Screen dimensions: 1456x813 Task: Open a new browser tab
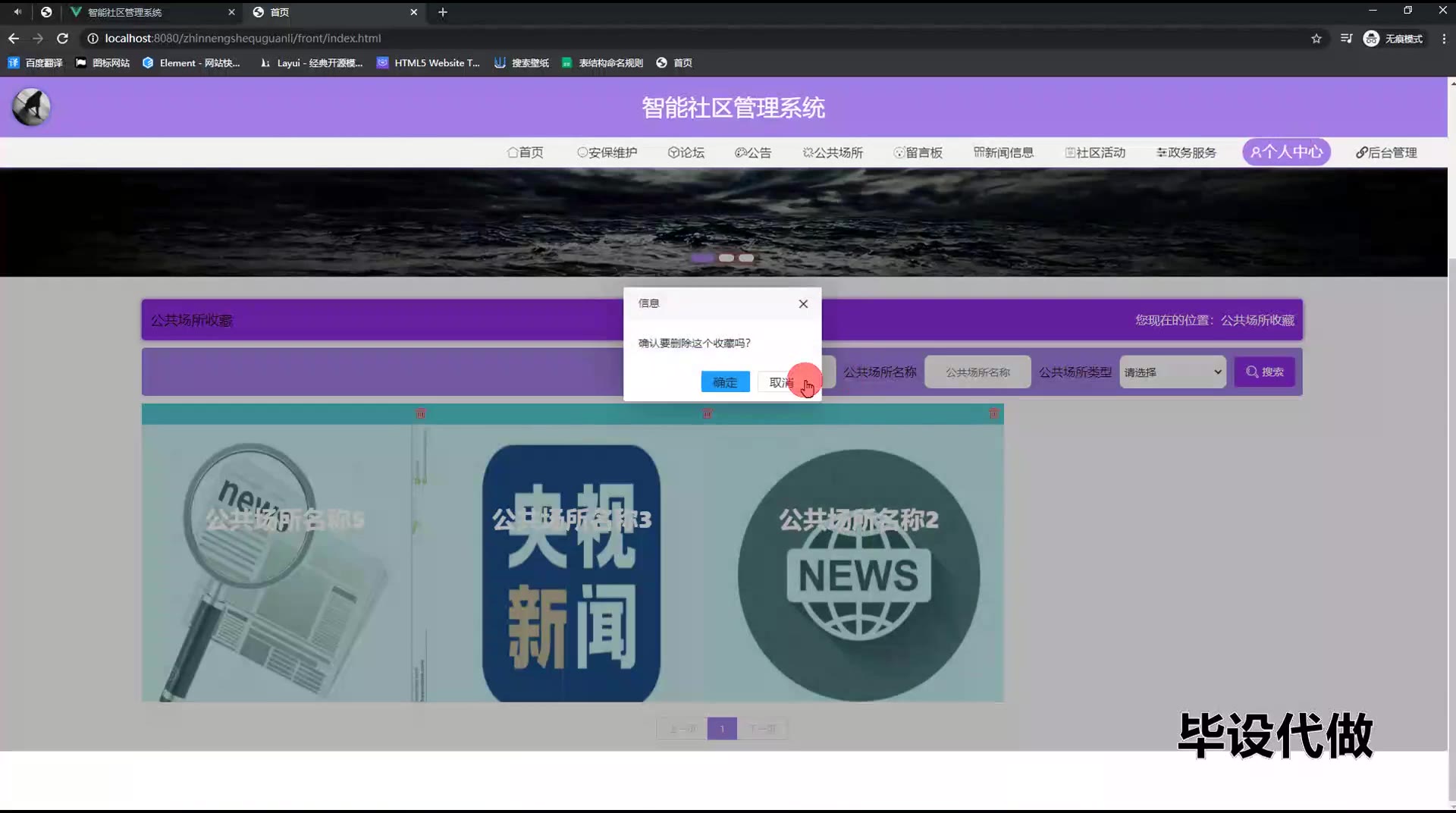443,12
